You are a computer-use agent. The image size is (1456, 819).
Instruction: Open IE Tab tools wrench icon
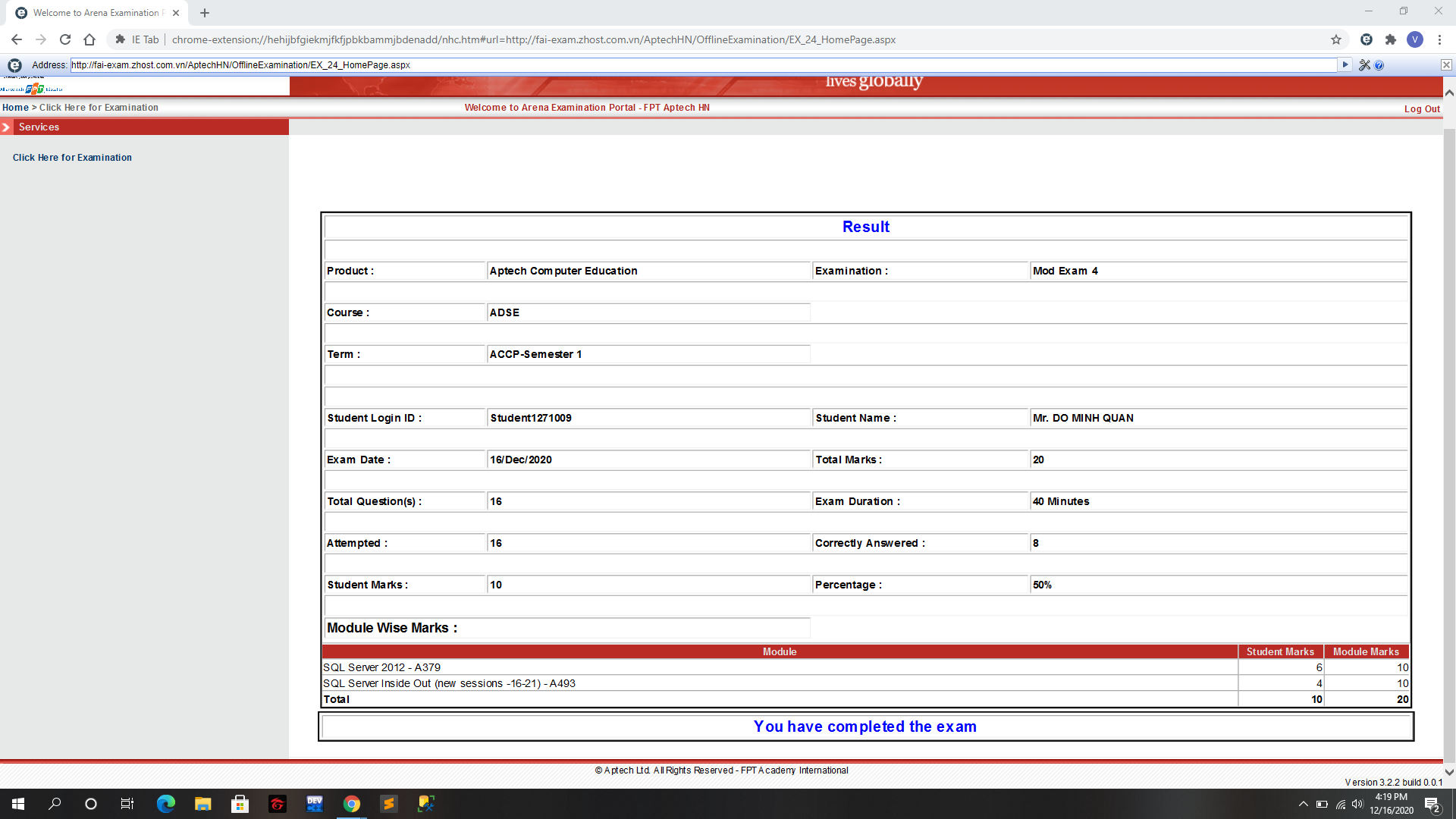(x=1364, y=65)
